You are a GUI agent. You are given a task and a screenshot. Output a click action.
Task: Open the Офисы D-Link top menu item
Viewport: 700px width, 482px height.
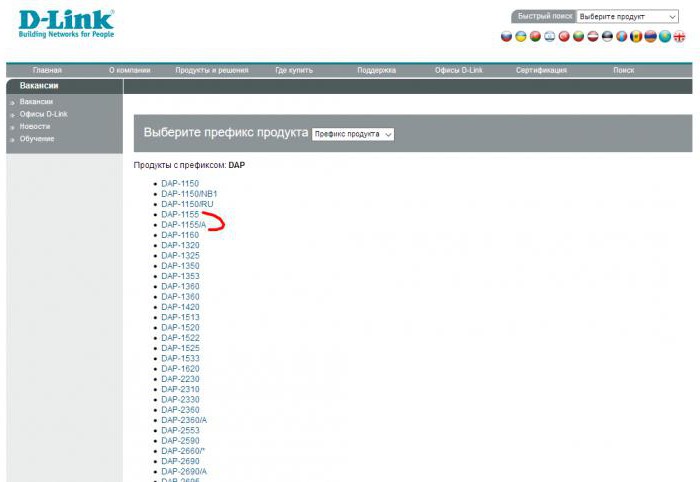[x=458, y=70]
